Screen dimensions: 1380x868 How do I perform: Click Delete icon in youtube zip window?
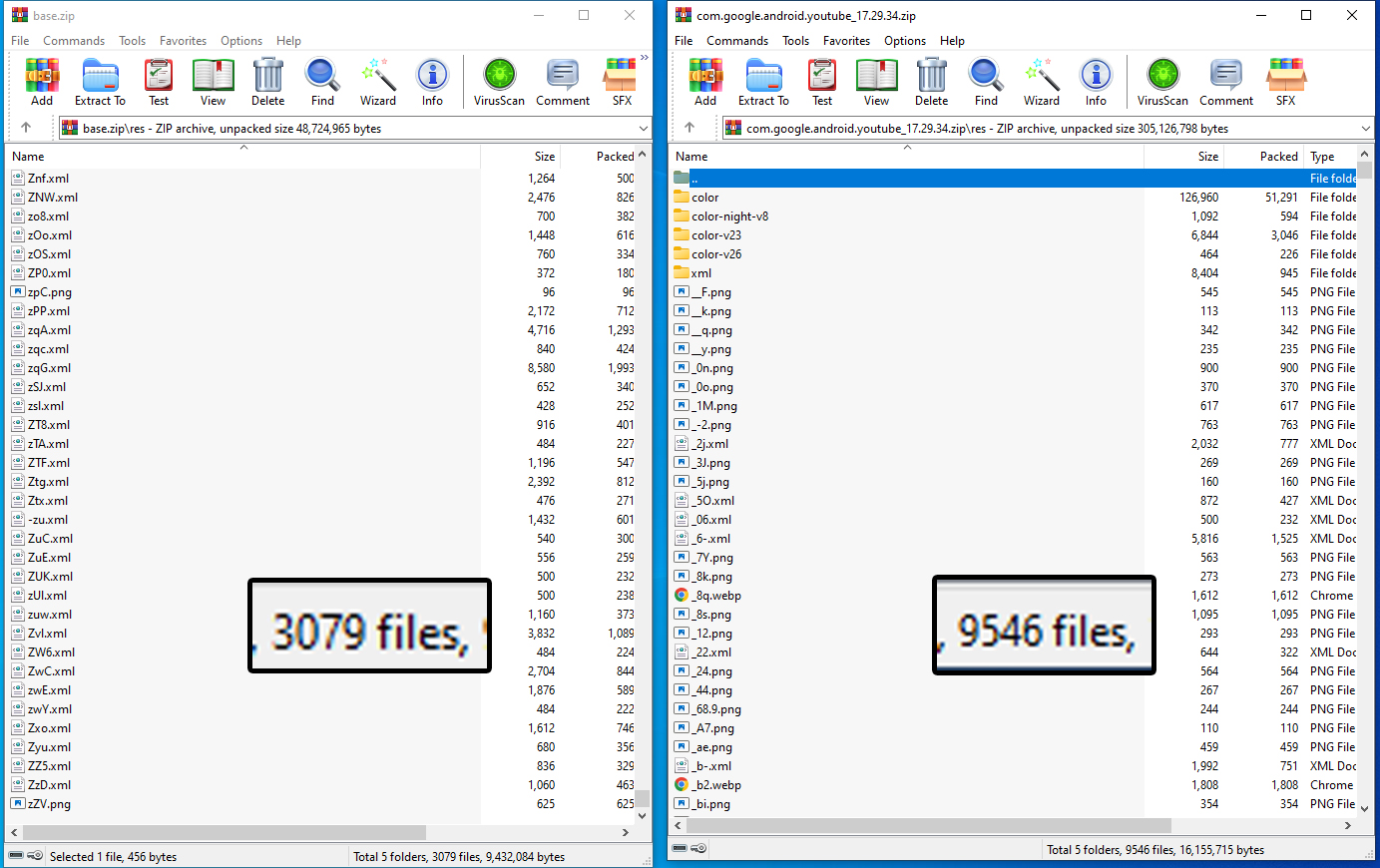(931, 82)
